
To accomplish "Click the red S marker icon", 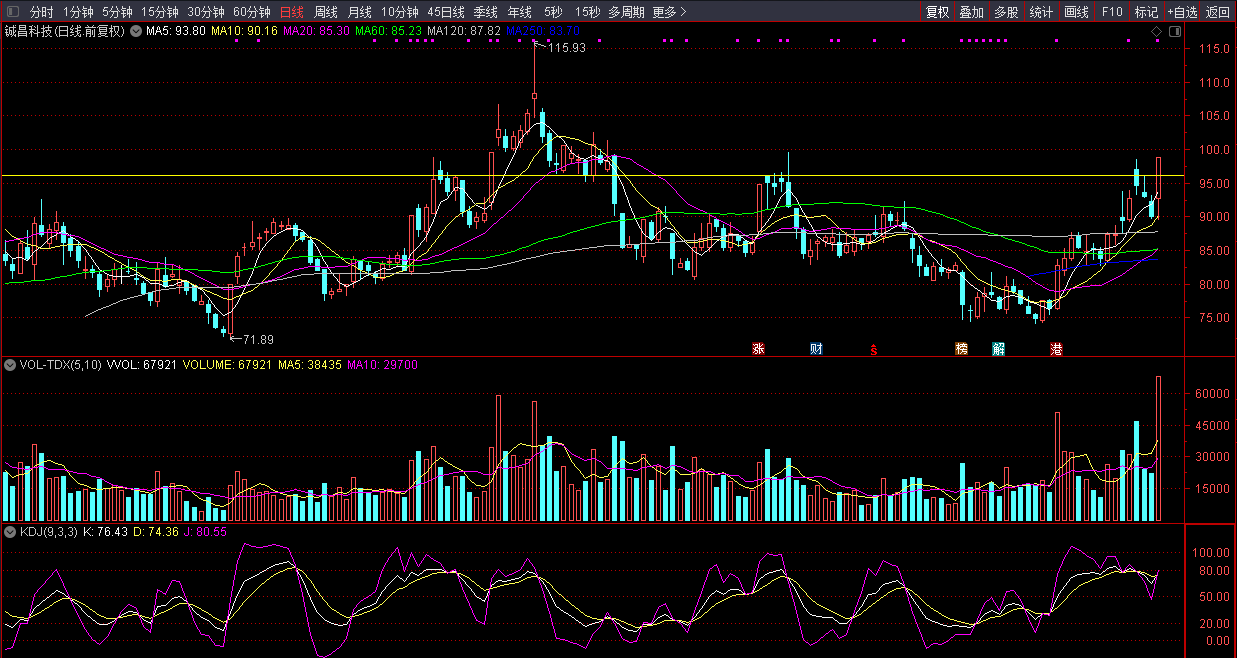I will [x=874, y=350].
